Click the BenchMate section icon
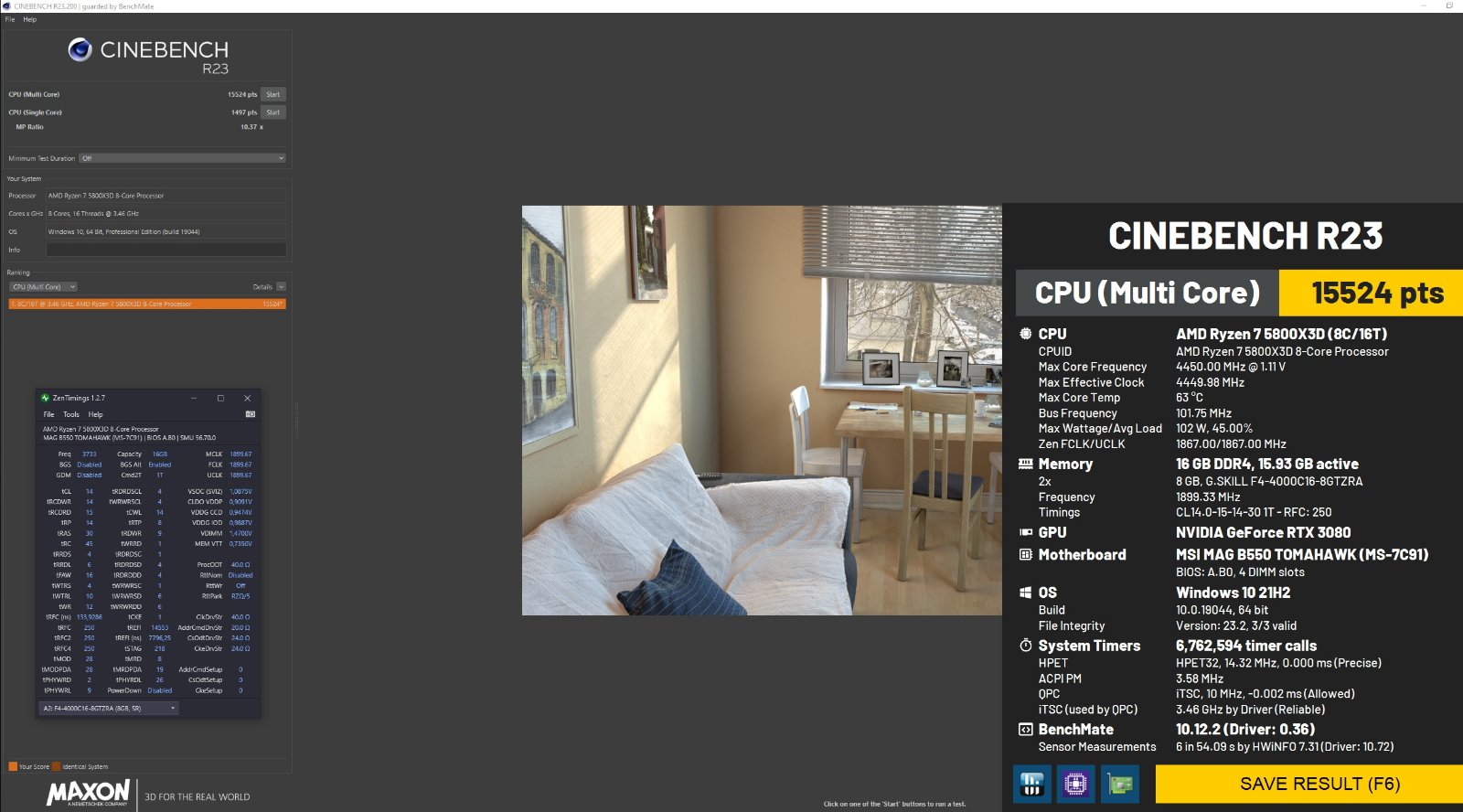This screenshot has width=1463, height=812. pyautogui.click(x=1026, y=730)
